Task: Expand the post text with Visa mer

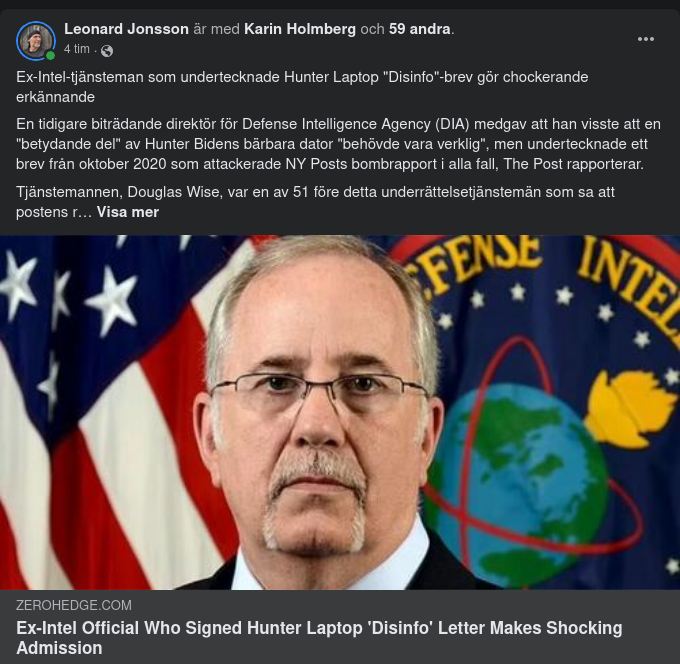Action: coord(128,212)
